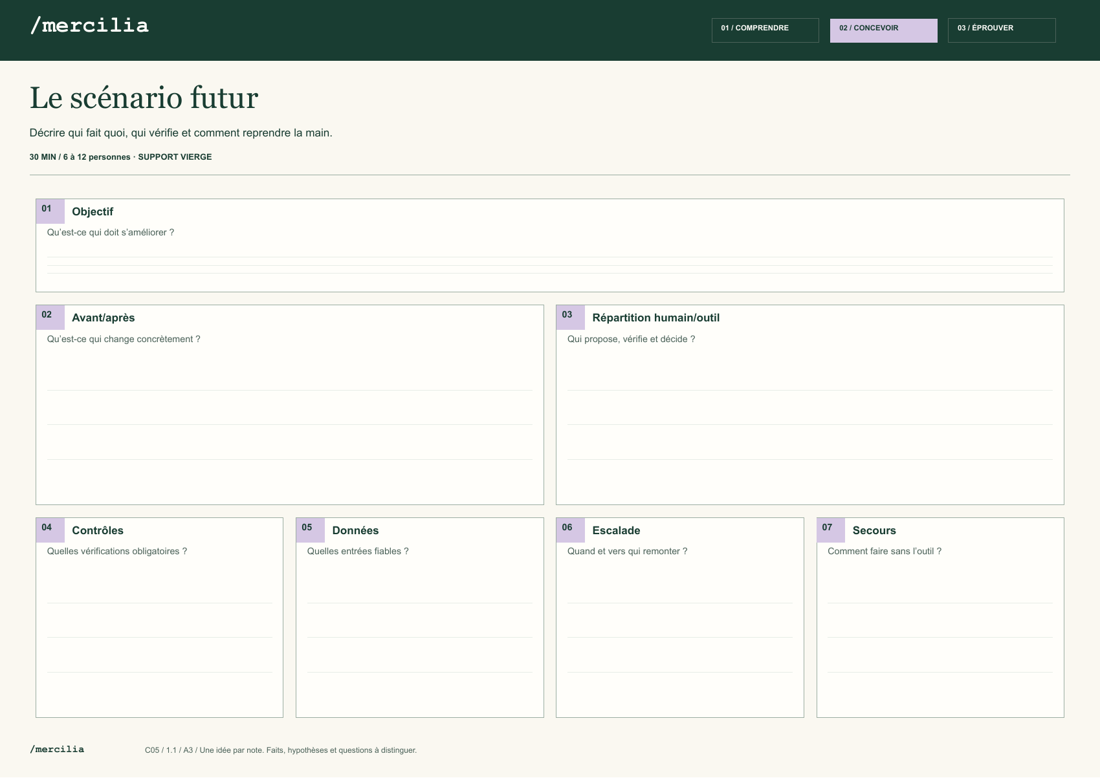Click the subtitle "Décrire qui fait quoi…"
The image size is (1100, 778).
point(181,133)
